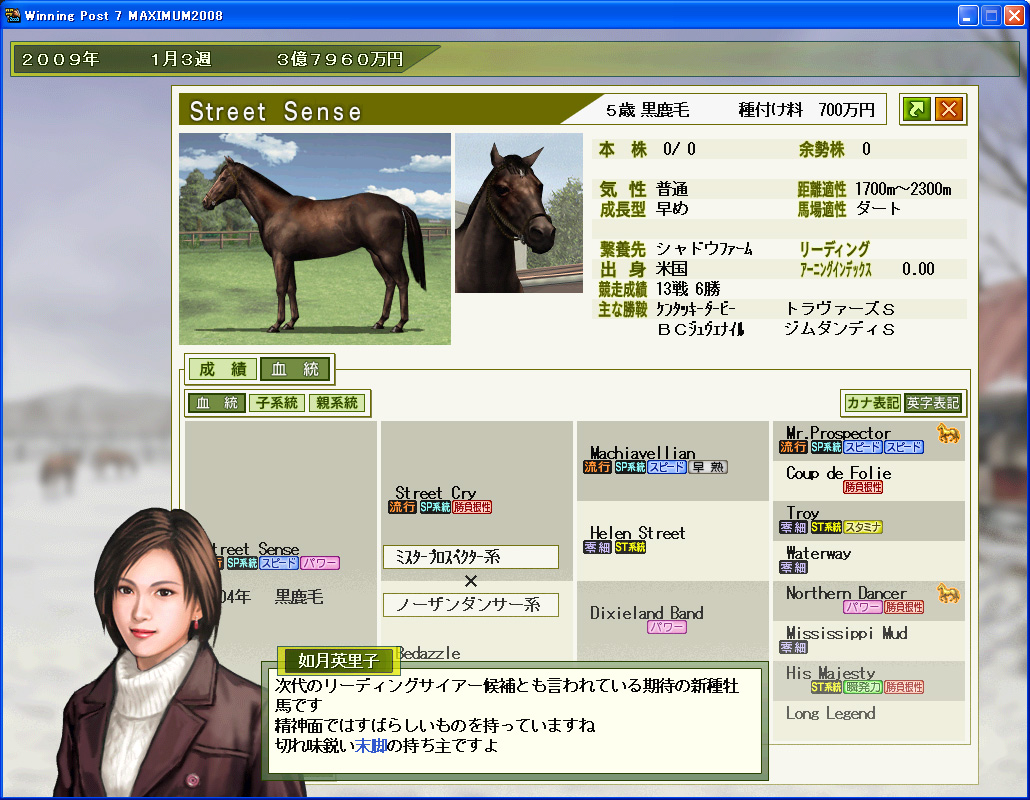
Task: Select Coup de Folie pedigree entry
Action: [838, 473]
